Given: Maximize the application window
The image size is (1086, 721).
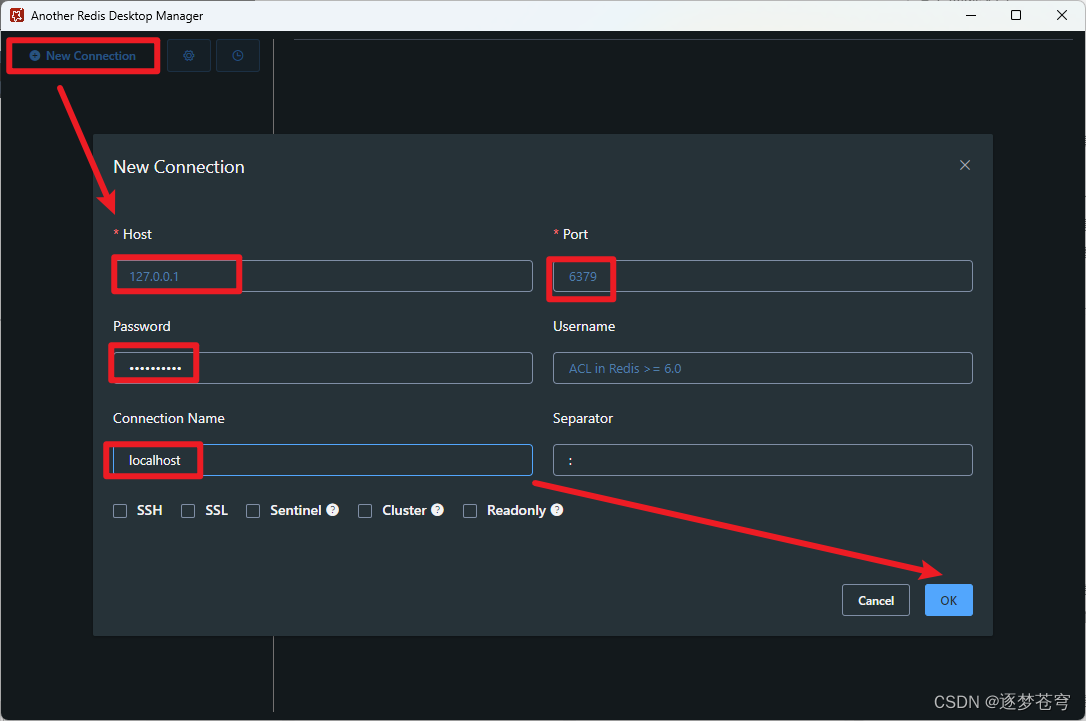Looking at the screenshot, I should click(1016, 15).
